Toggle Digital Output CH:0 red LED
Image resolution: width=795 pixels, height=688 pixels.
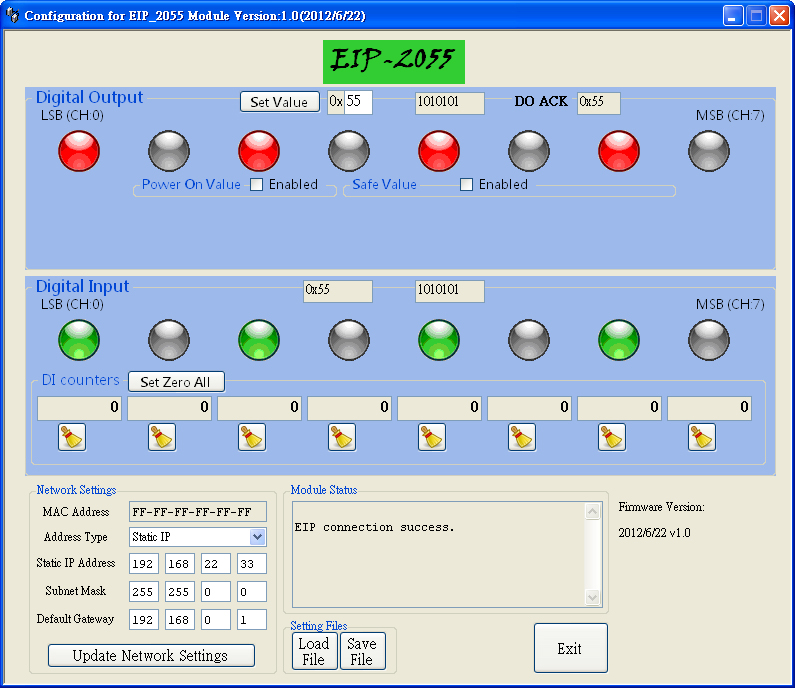(x=79, y=151)
